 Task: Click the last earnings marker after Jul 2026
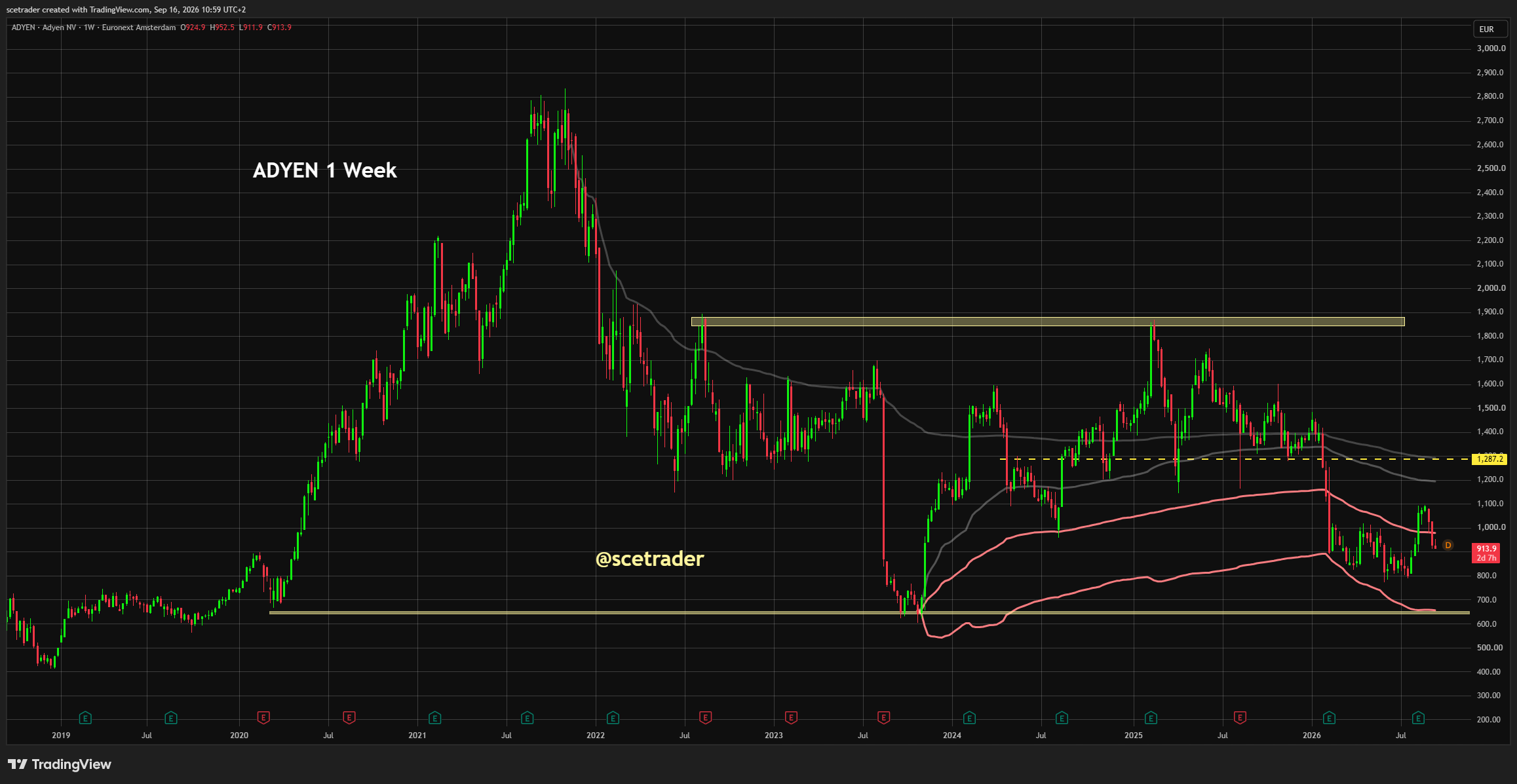coord(1418,718)
